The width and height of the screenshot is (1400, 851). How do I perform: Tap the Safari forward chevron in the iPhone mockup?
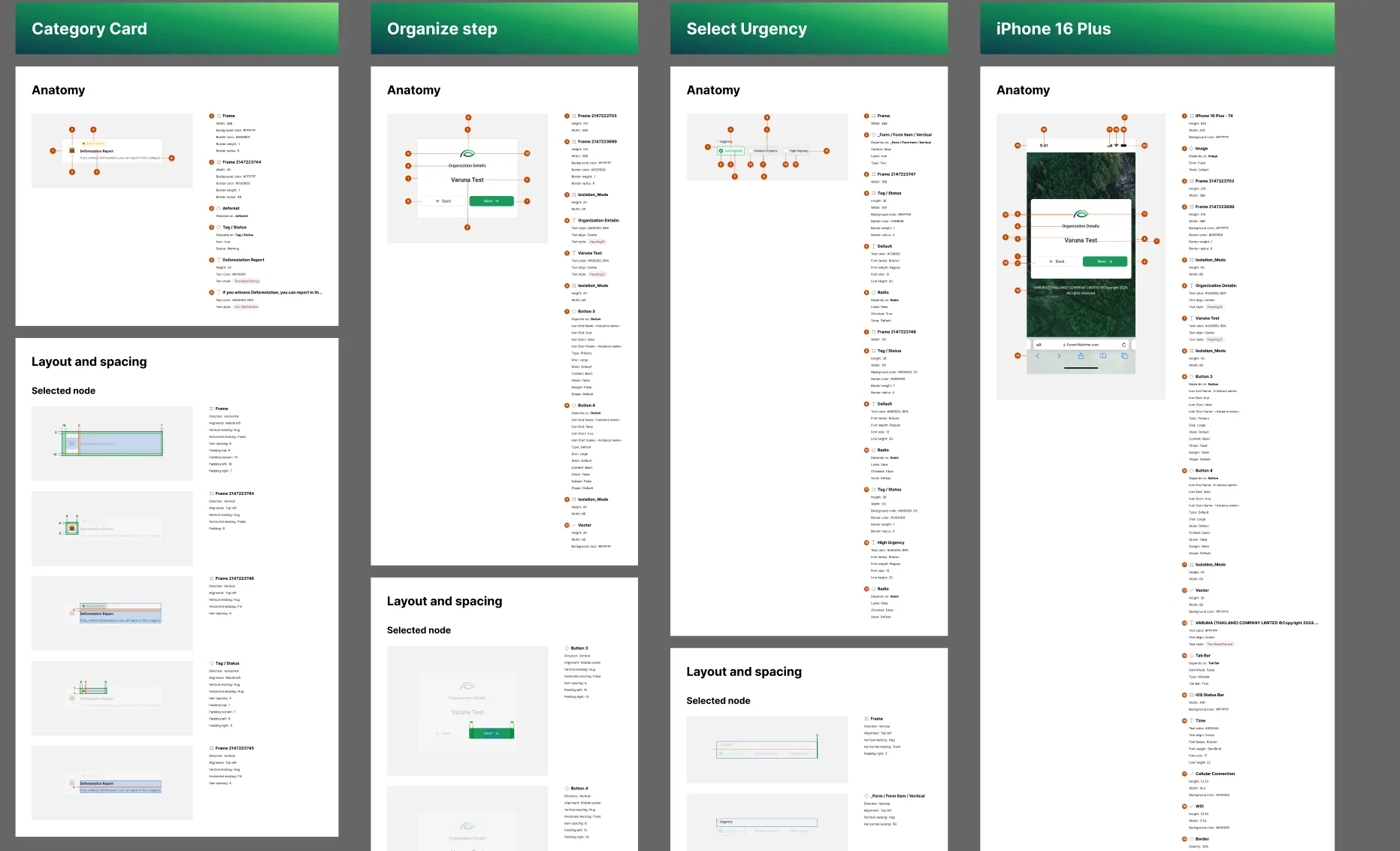[1059, 355]
